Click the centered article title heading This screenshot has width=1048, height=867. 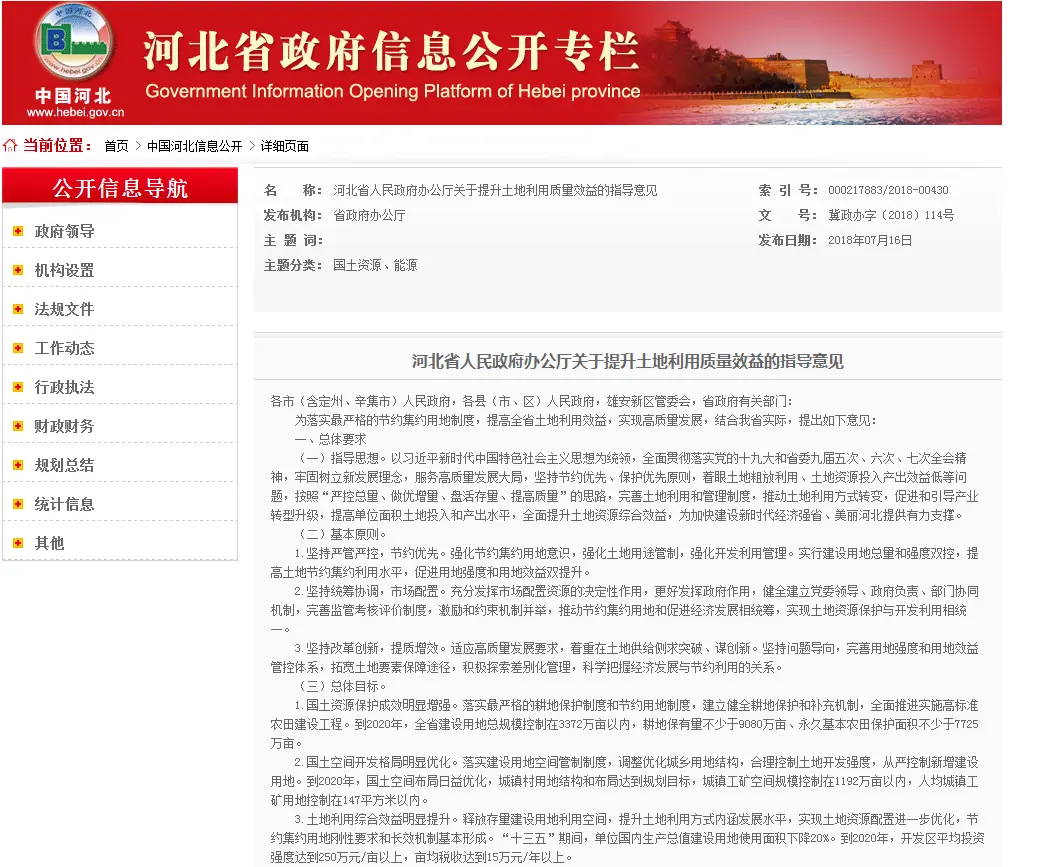click(628, 362)
